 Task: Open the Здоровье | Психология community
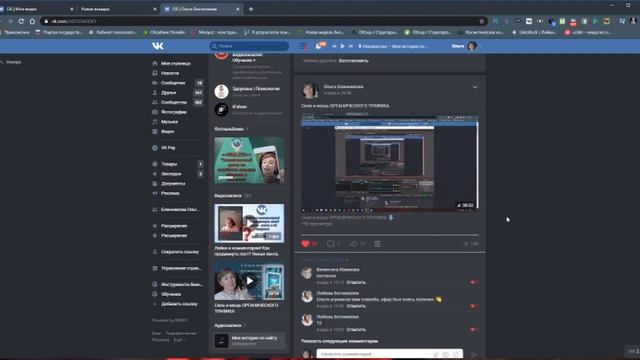point(256,89)
